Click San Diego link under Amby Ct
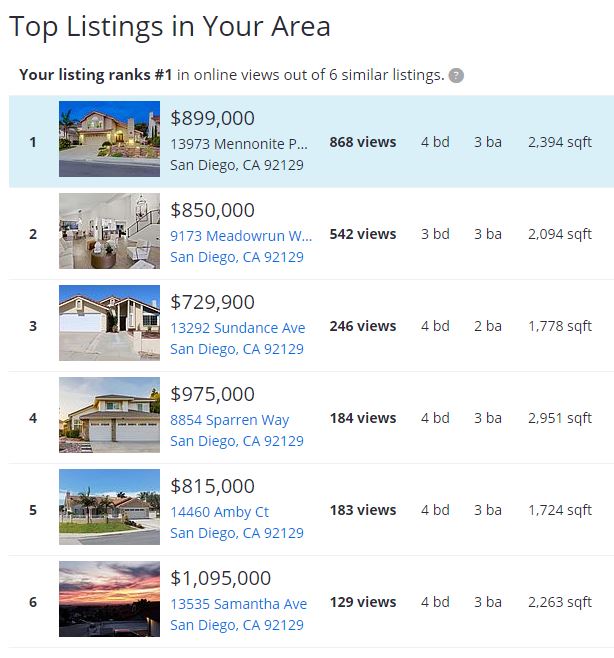Screen dimensions: 614x658 pos(237,533)
